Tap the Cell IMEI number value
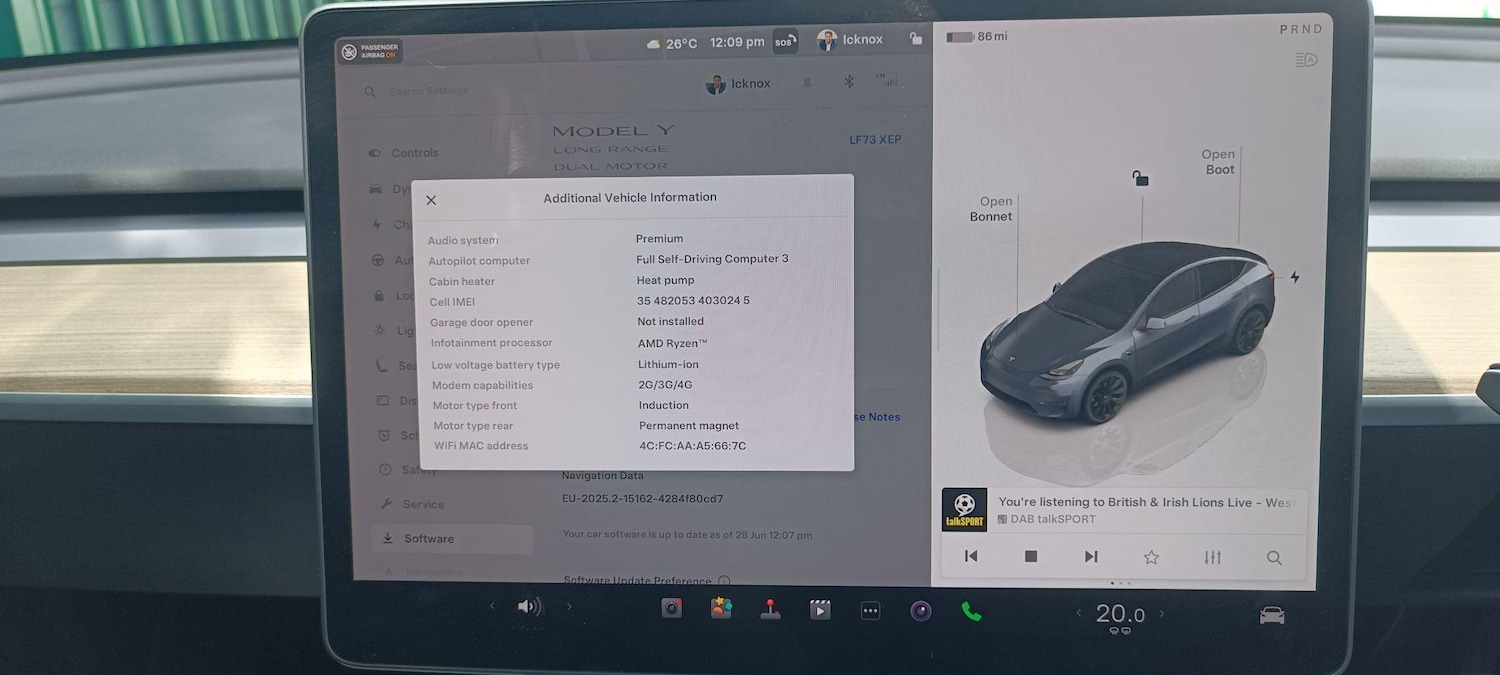This screenshot has height=675, width=1500. [693, 300]
